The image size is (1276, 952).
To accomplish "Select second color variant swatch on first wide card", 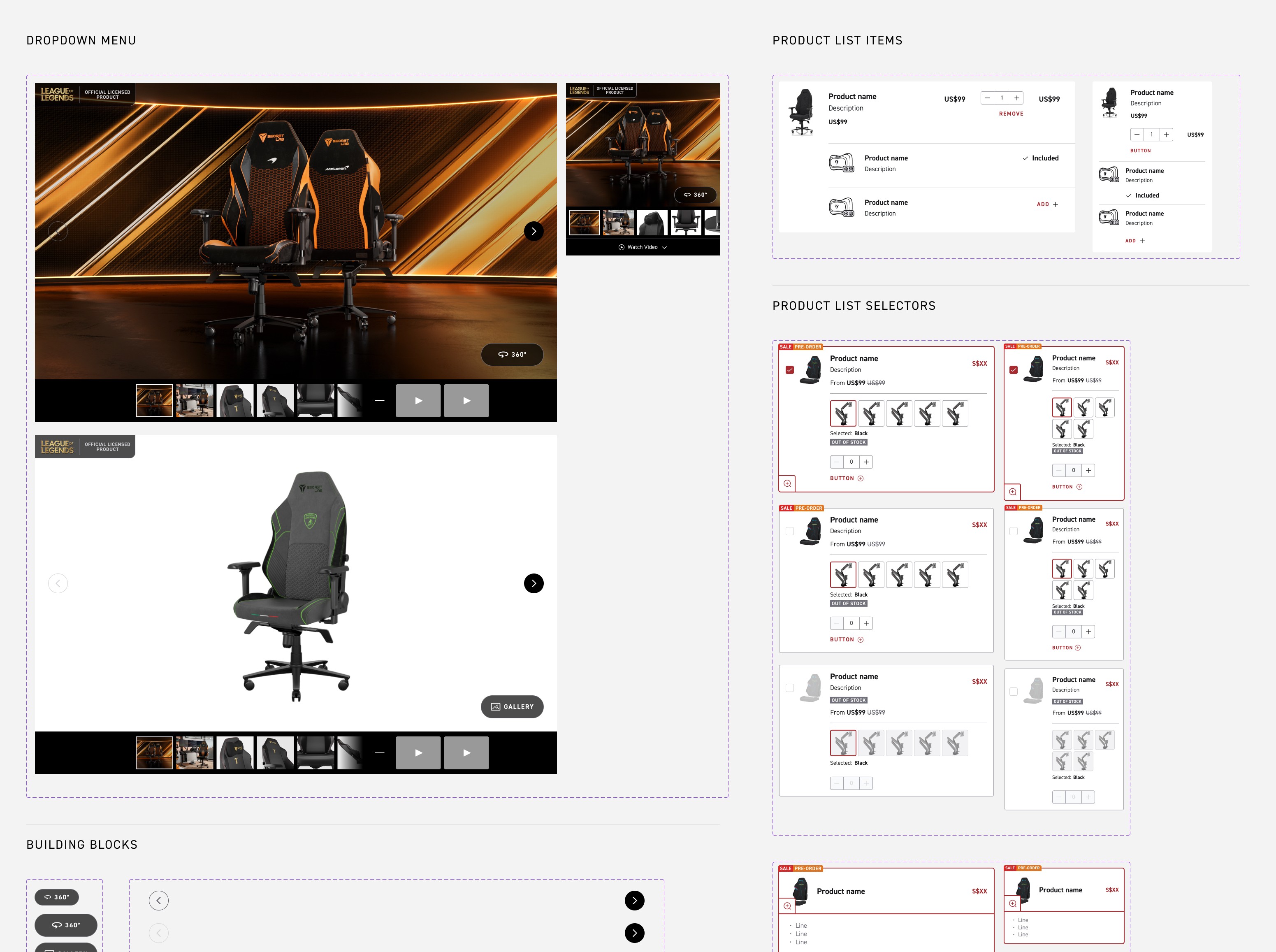I will pos(870,413).
